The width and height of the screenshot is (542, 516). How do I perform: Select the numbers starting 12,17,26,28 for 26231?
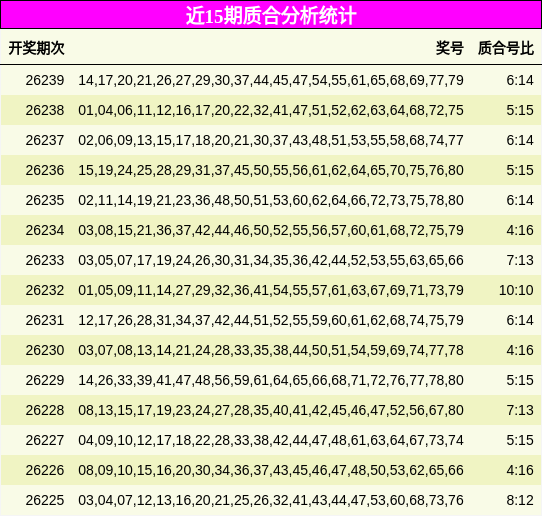pos(271,320)
